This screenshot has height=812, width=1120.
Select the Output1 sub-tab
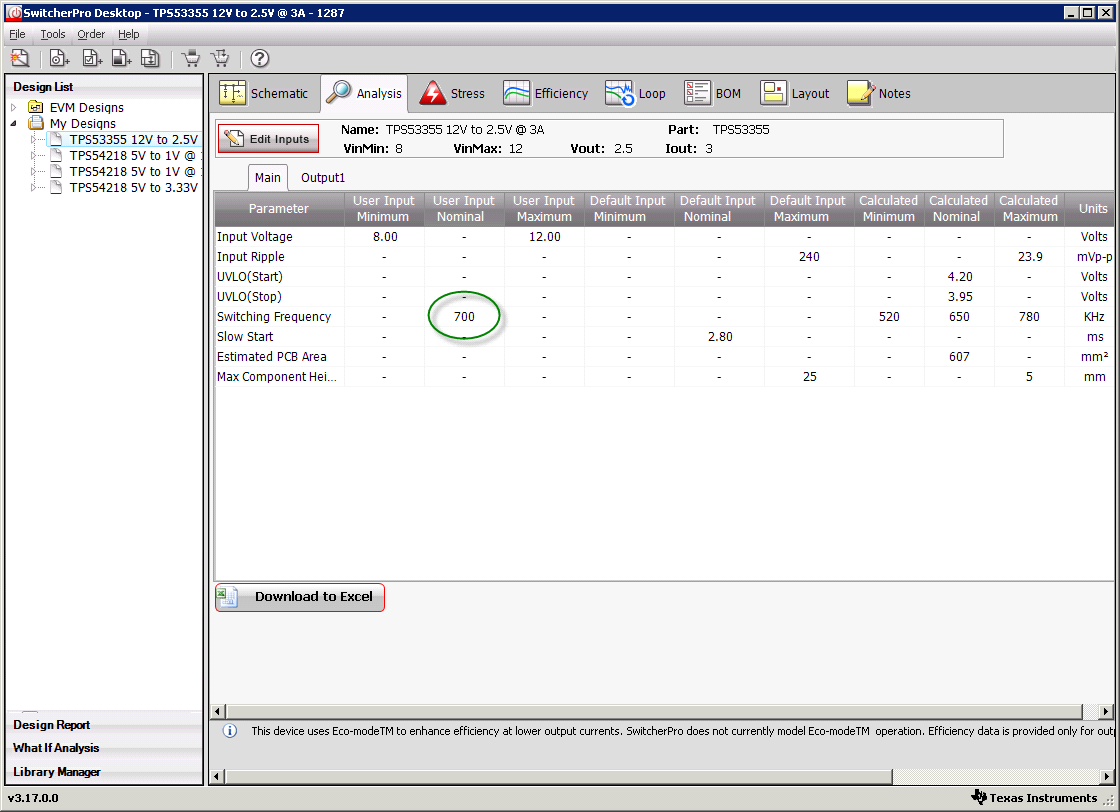point(323,178)
